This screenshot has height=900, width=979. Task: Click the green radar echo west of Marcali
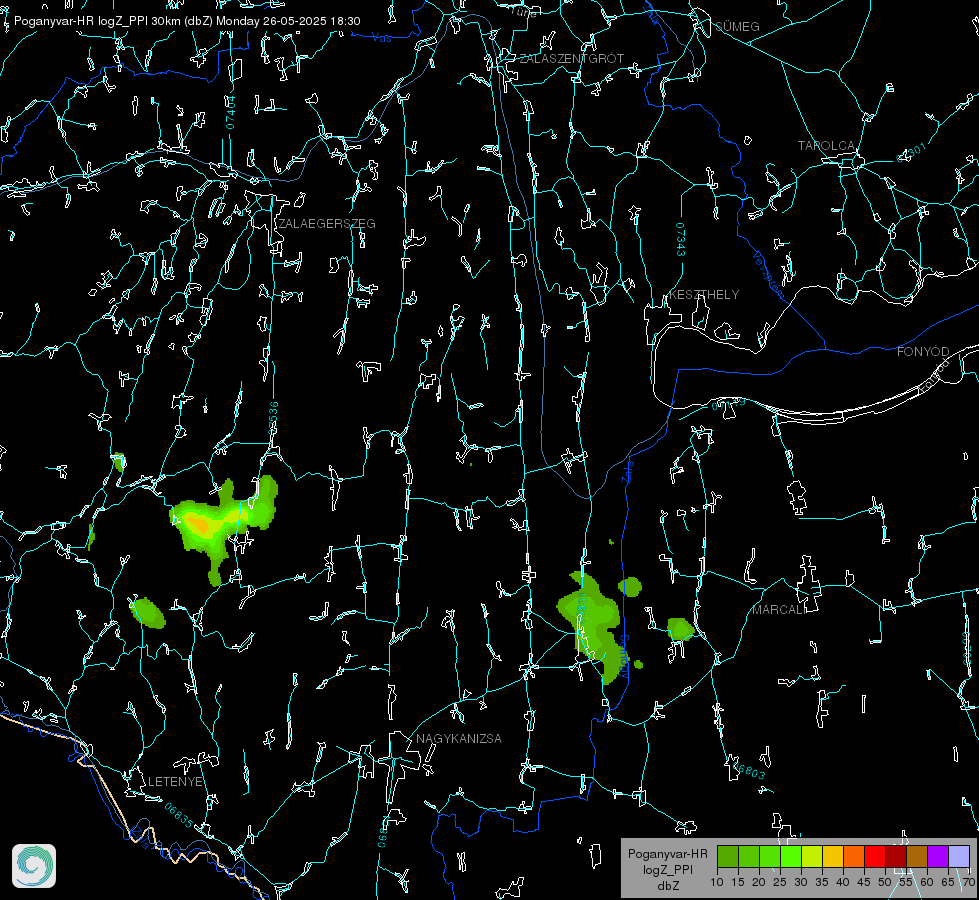tap(679, 628)
